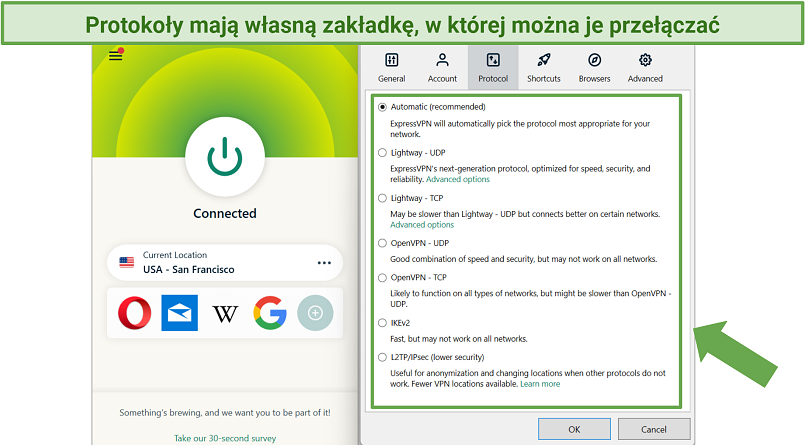Switch to the General tab

(392, 68)
